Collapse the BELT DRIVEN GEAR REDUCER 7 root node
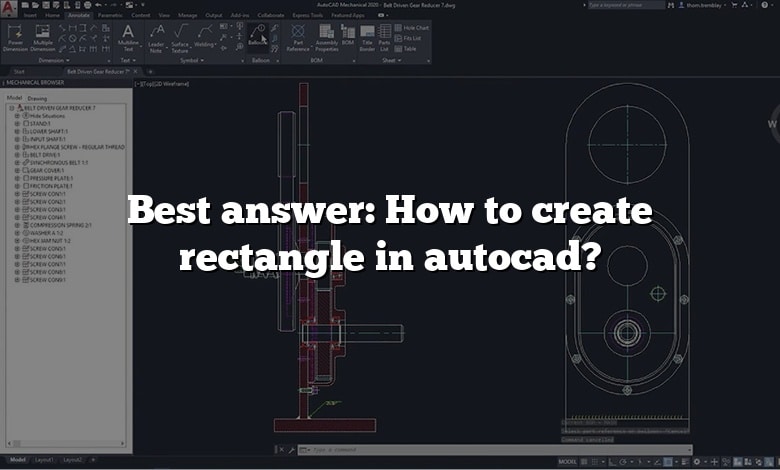 pyautogui.click(x=9, y=107)
